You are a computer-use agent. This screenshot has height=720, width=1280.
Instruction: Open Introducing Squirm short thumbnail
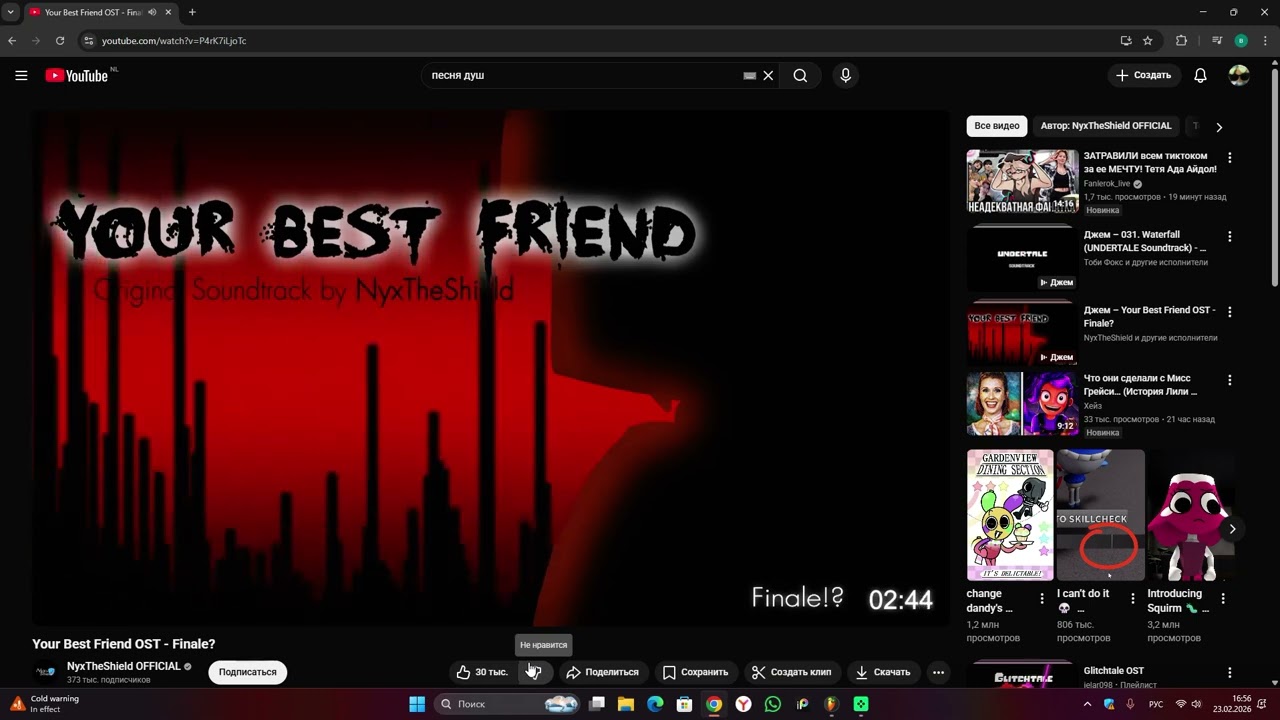(x=1191, y=515)
